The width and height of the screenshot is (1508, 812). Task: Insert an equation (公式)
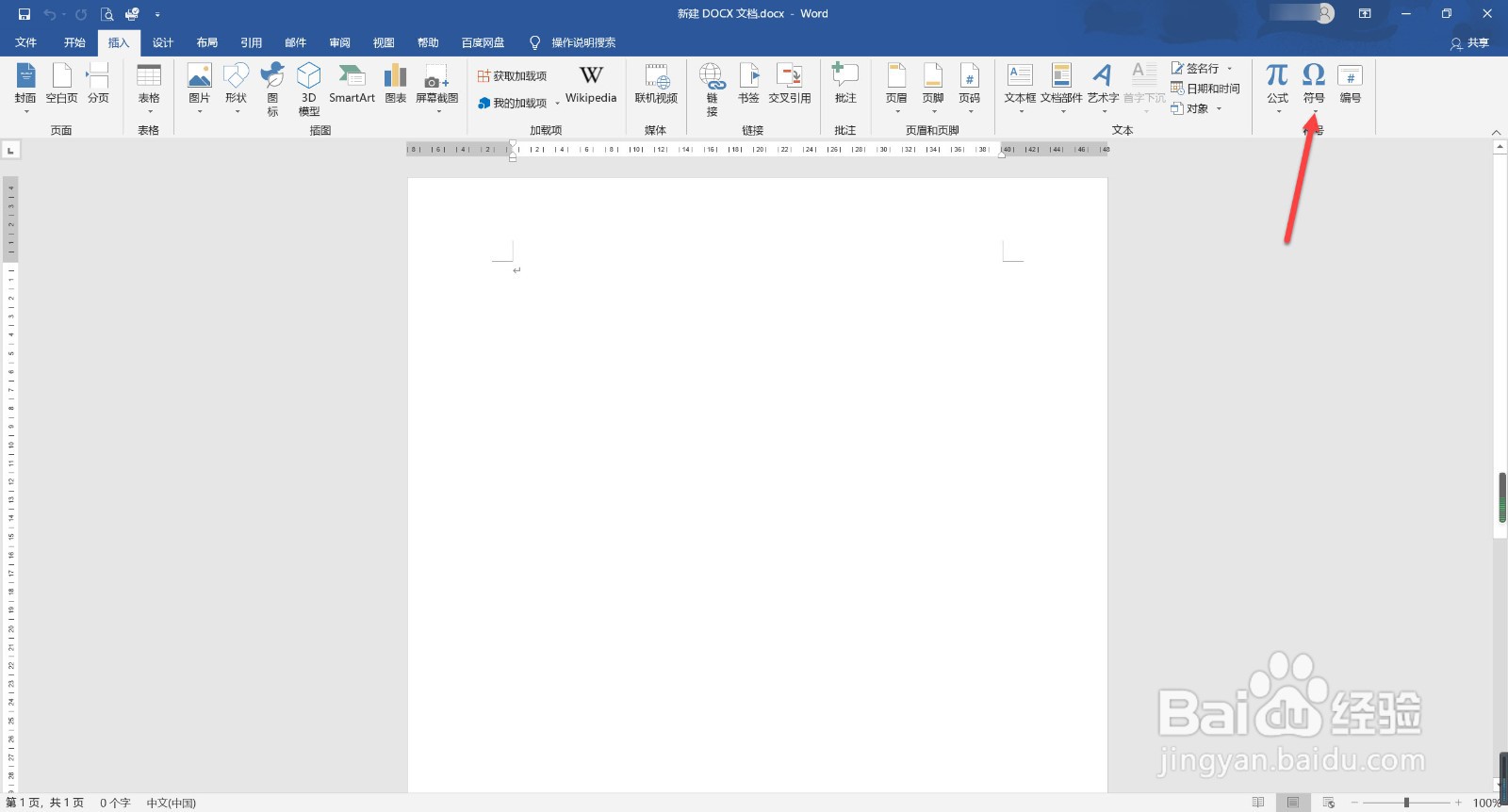pos(1277,88)
